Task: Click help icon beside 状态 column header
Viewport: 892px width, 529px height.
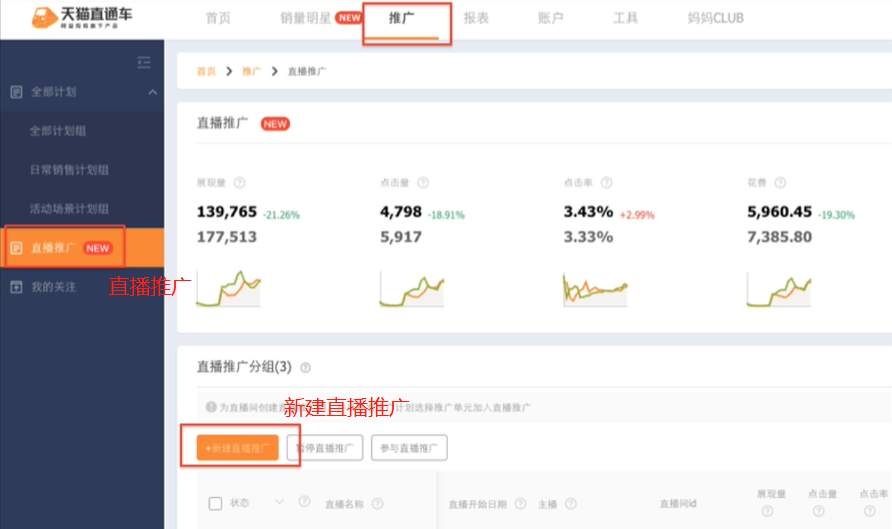Action: pyautogui.click(x=304, y=501)
